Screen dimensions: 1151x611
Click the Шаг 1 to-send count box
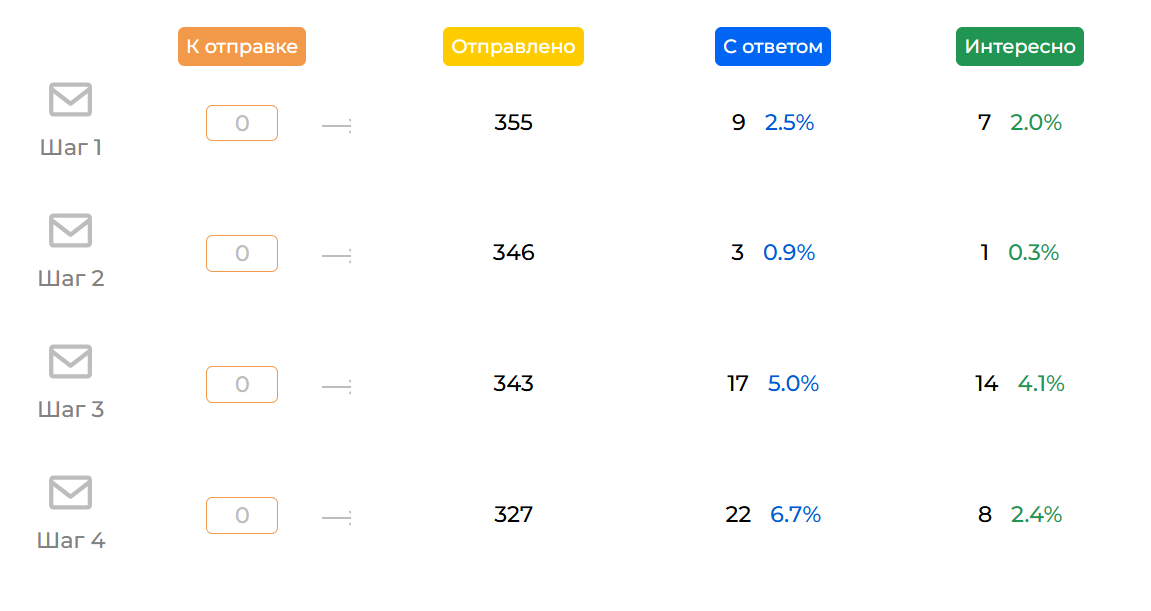coord(242,123)
